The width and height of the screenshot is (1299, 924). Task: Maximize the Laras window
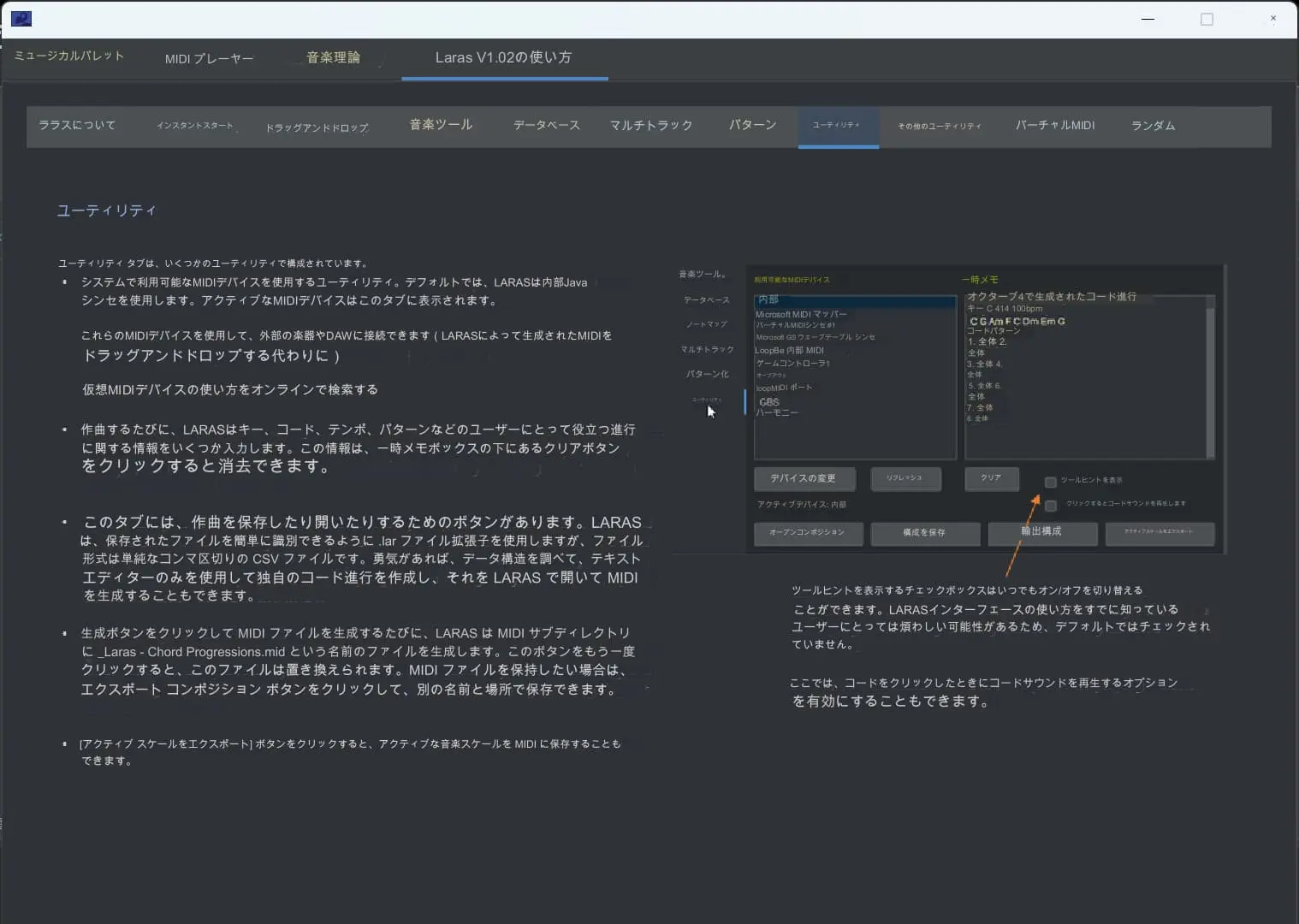coord(1207,19)
